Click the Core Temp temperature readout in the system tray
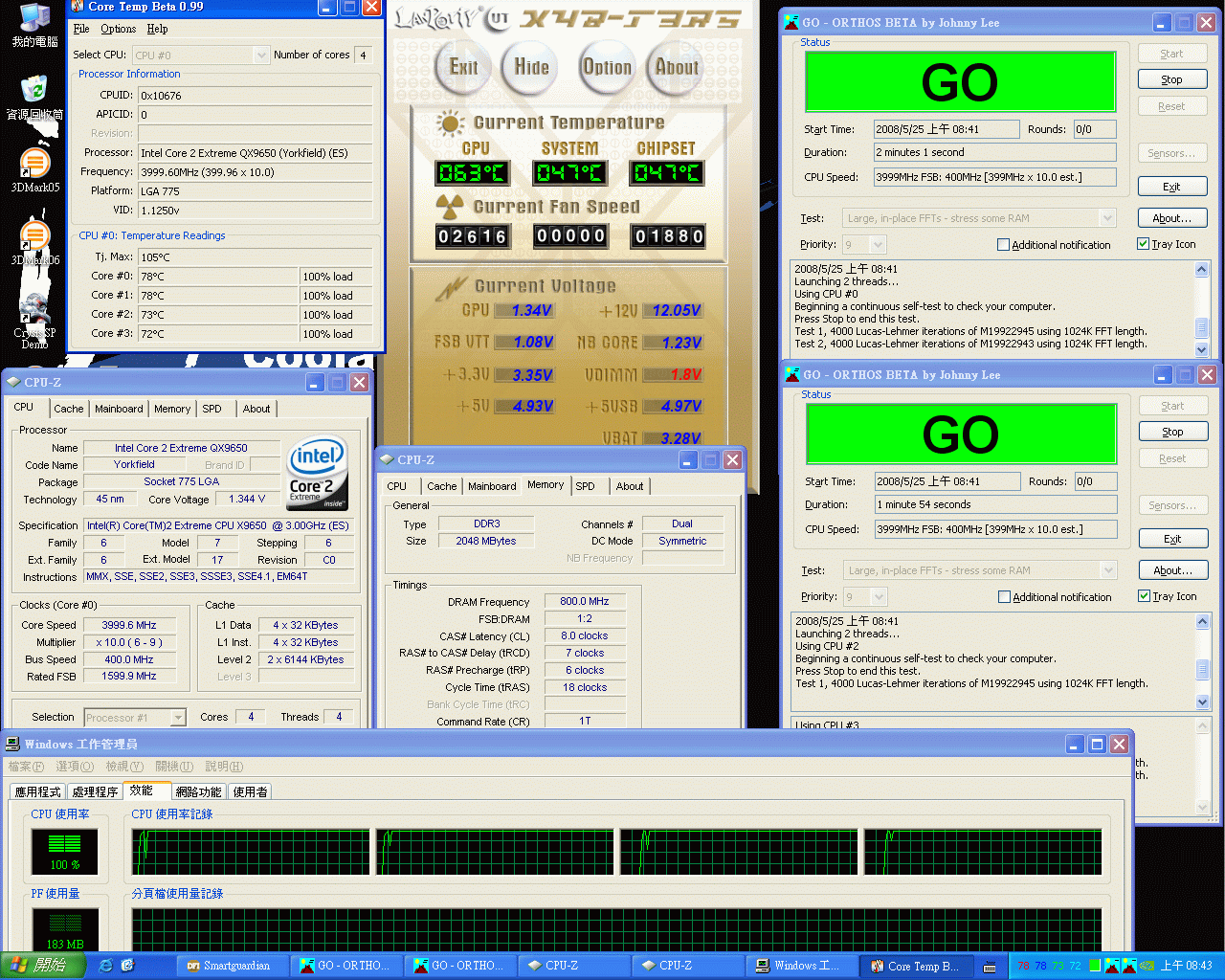The height and width of the screenshot is (980, 1225). point(1049,966)
